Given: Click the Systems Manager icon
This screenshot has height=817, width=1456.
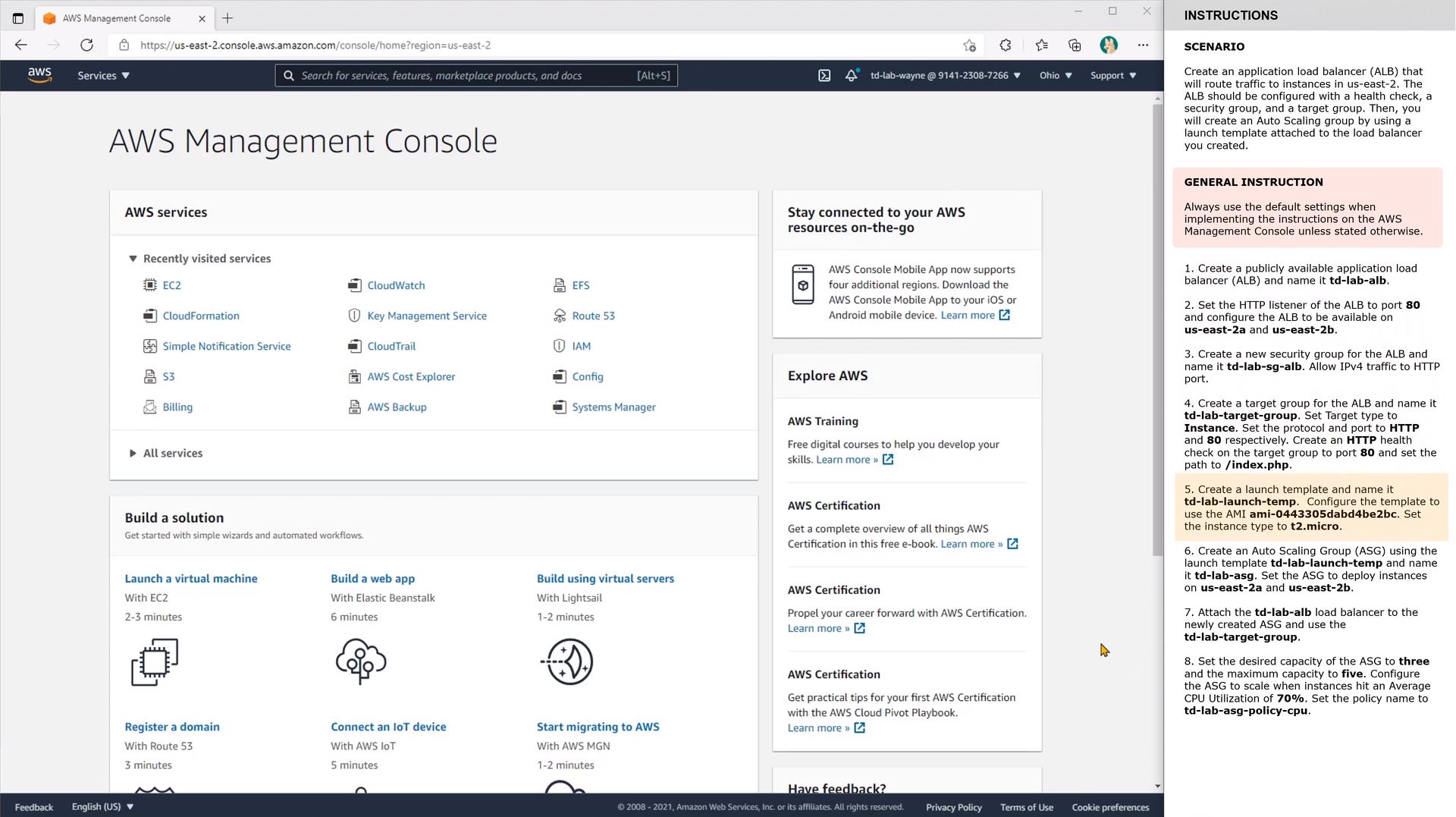Looking at the screenshot, I should coord(560,407).
